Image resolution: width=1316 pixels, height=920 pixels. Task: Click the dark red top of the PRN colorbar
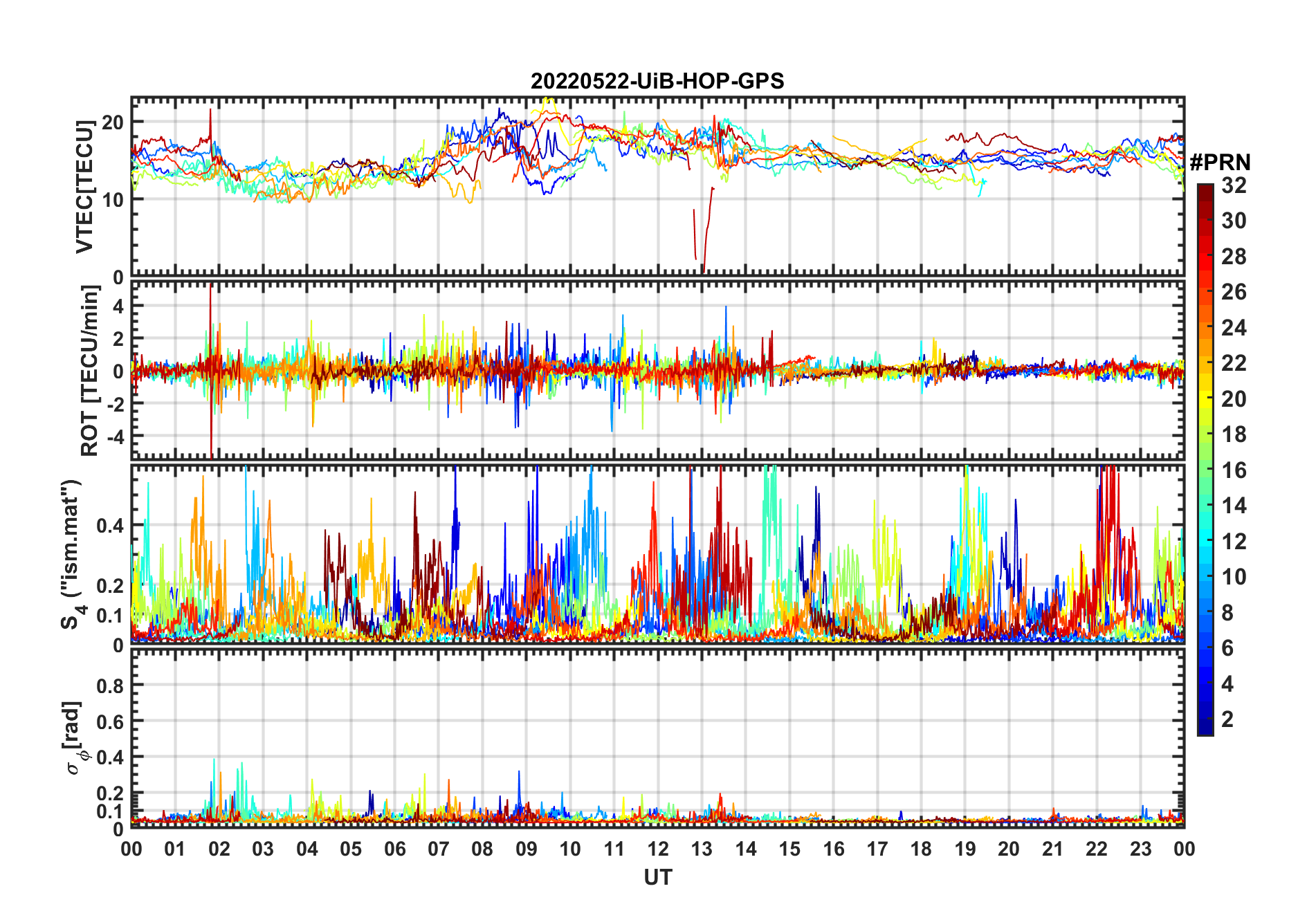pos(1205,190)
